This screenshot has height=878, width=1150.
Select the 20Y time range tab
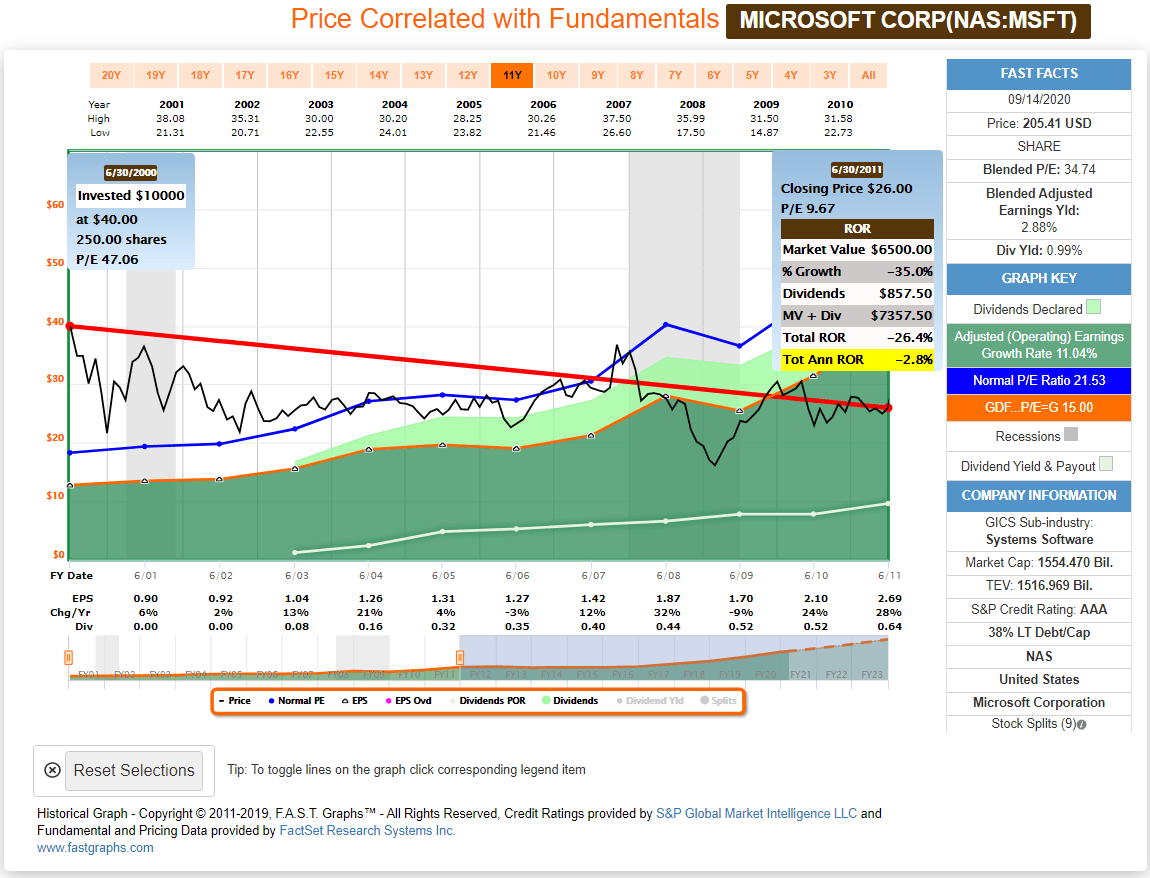111,75
